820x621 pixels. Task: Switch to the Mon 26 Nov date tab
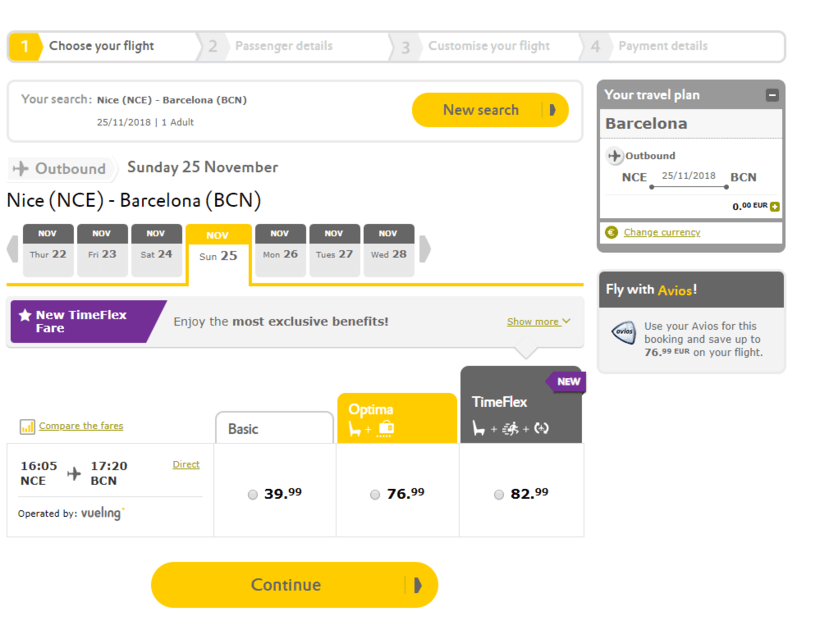[280, 250]
